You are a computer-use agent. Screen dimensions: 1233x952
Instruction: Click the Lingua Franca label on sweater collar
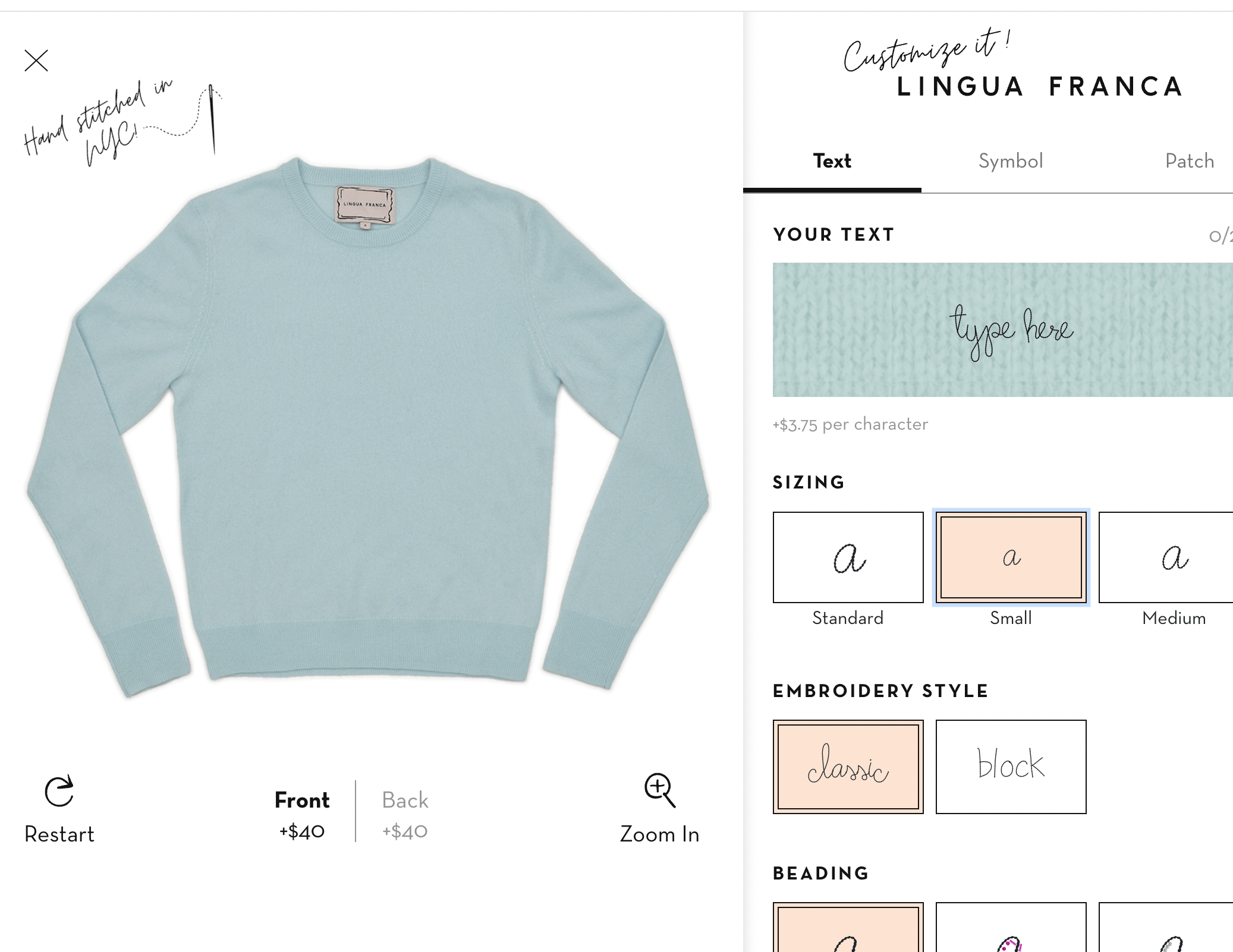click(365, 206)
